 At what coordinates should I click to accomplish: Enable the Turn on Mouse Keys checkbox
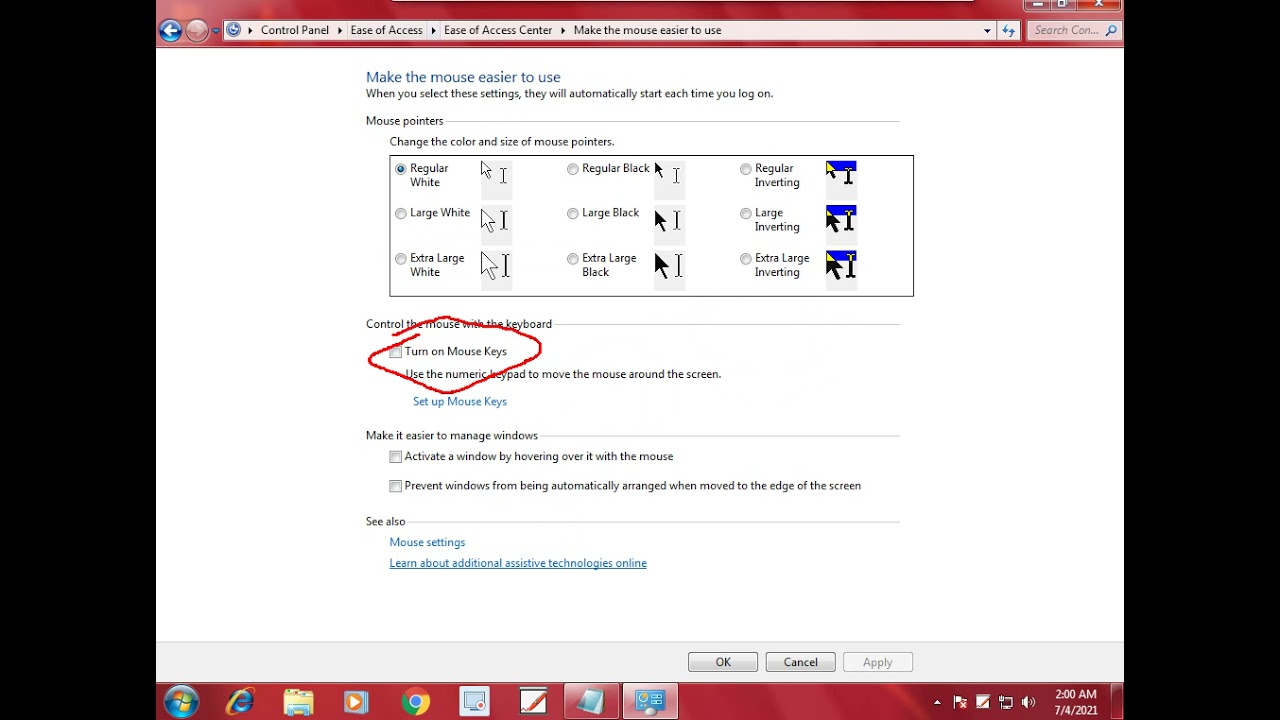pos(396,352)
